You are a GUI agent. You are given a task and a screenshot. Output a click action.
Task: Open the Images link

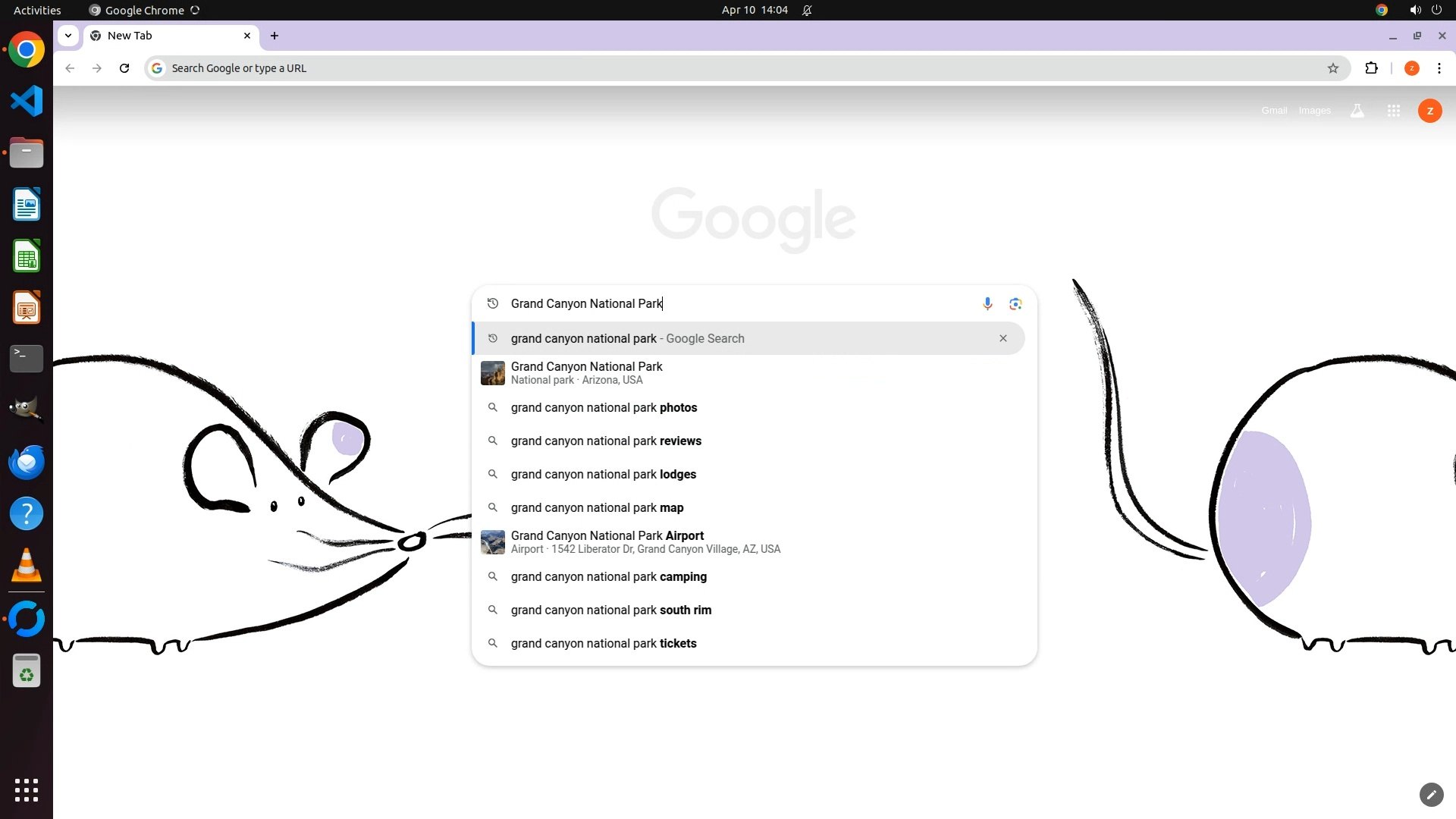tap(1314, 111)
